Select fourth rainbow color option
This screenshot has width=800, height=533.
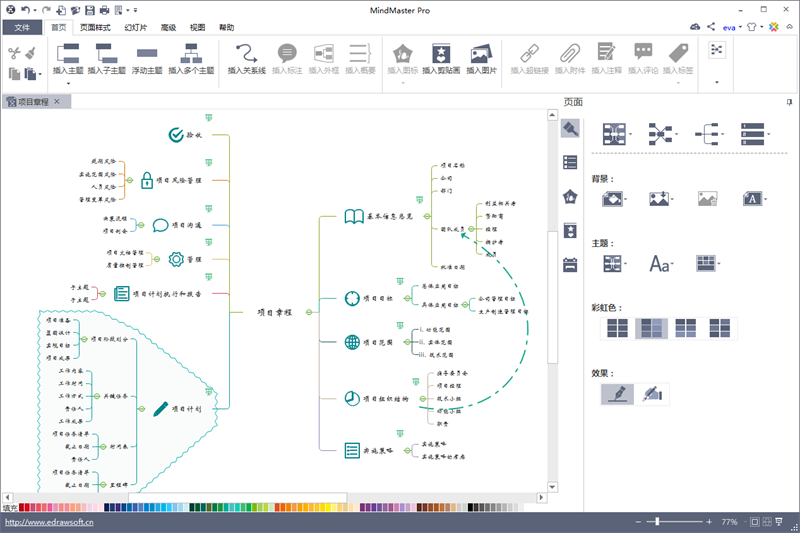tap(720, 328)
